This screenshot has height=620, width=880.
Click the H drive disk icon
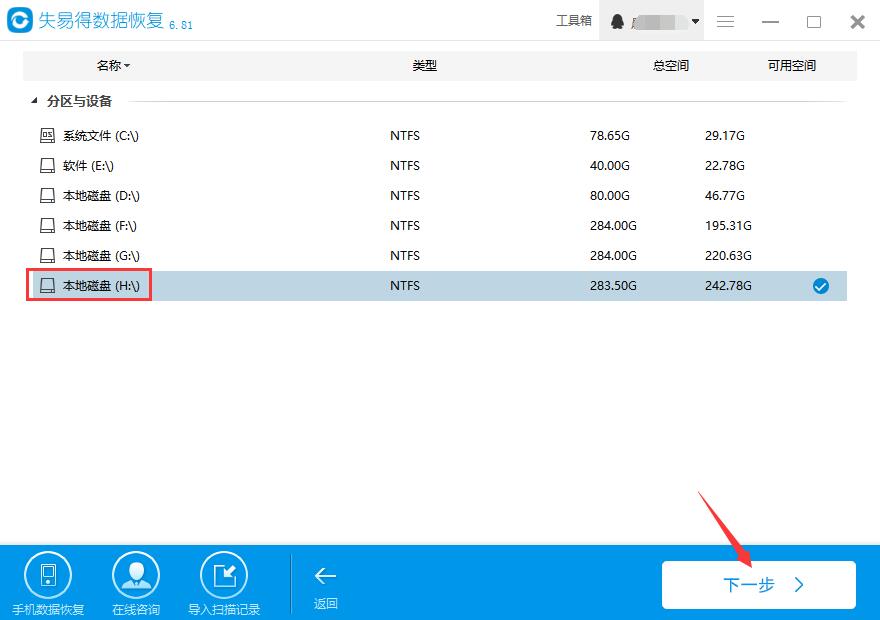click(47, 286)
